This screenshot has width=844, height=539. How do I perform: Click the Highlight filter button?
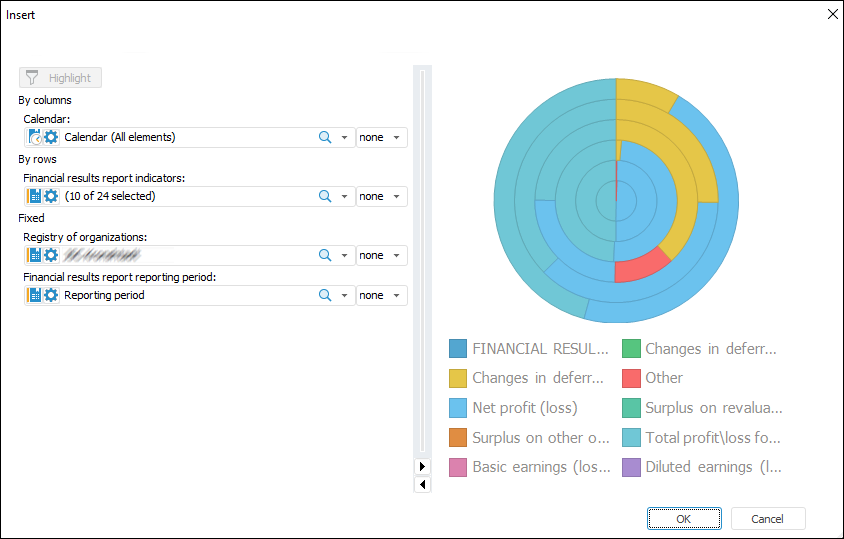[60, 78]
